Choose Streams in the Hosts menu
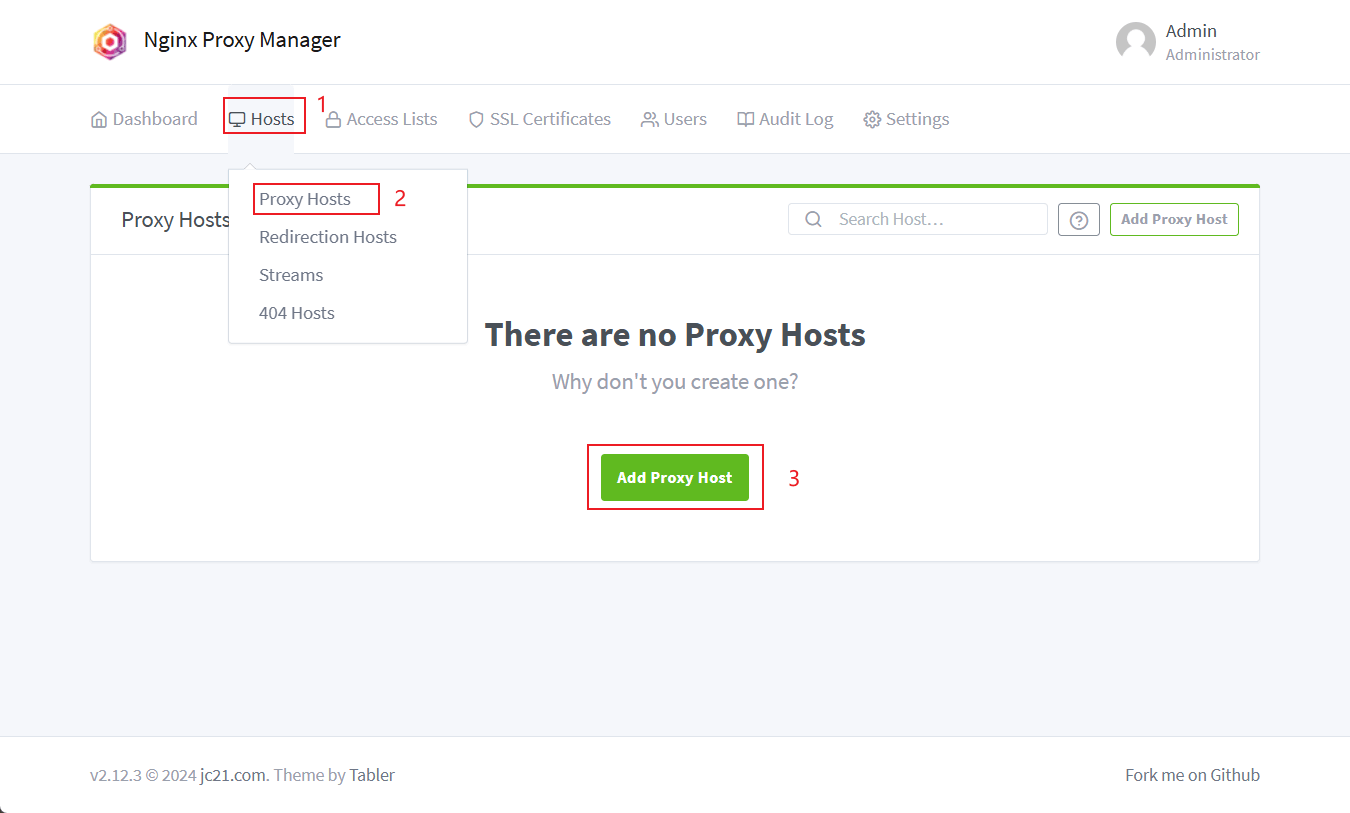This screenshot has width=1350, height=813. tap(291, 275)
